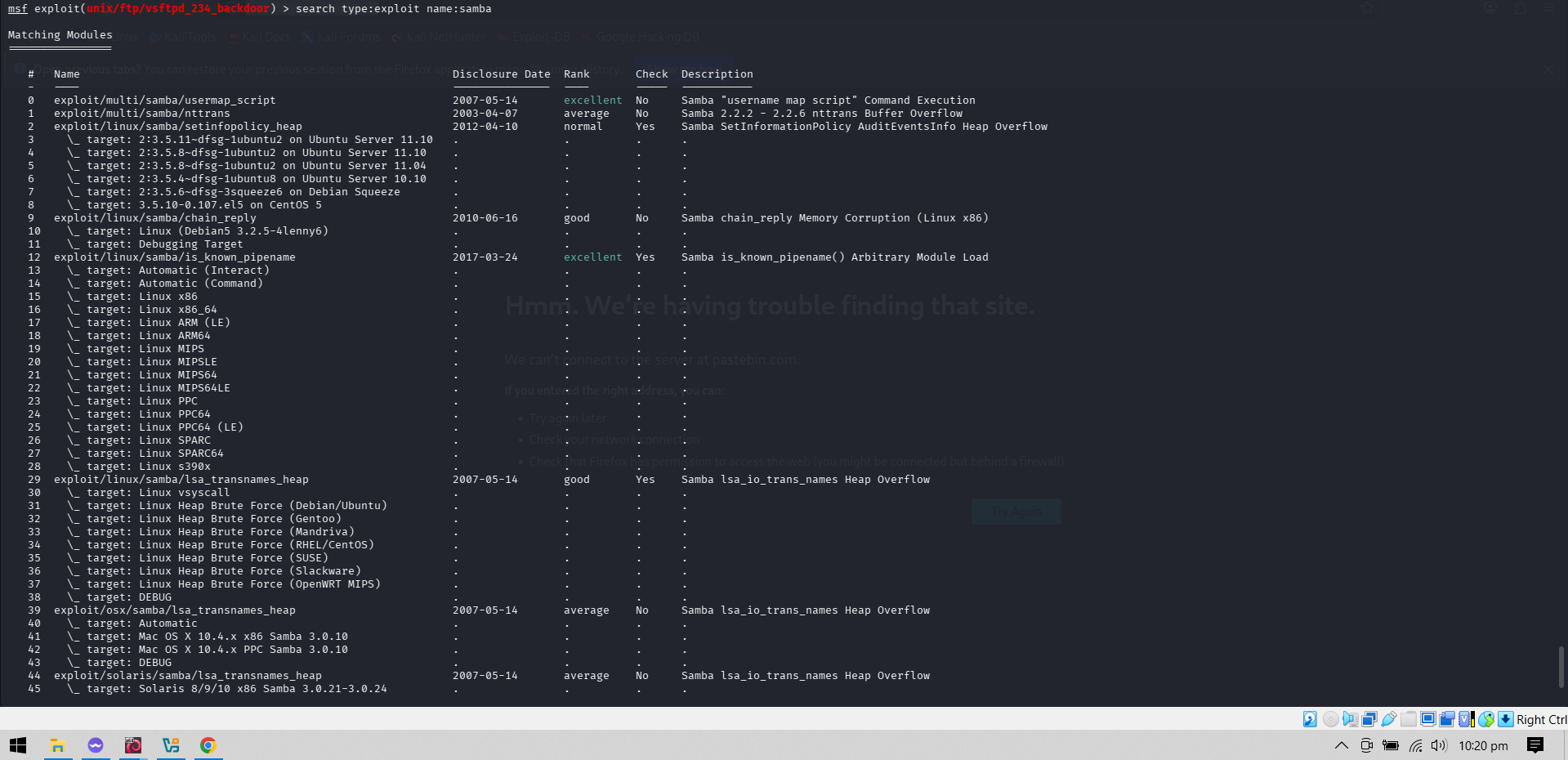
Task: Click the 'Matching Modules' heading
Action: [60, 35]
